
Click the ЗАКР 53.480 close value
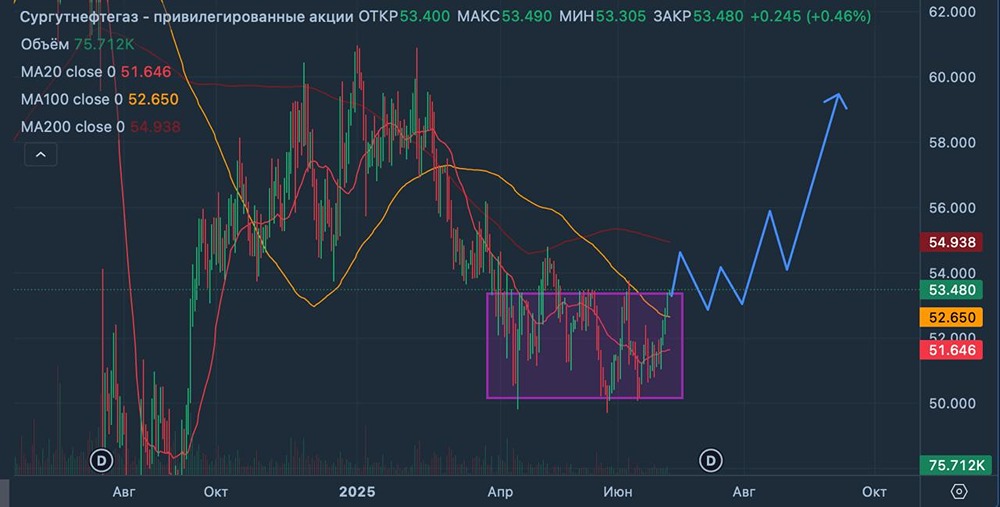coord(698,17)
